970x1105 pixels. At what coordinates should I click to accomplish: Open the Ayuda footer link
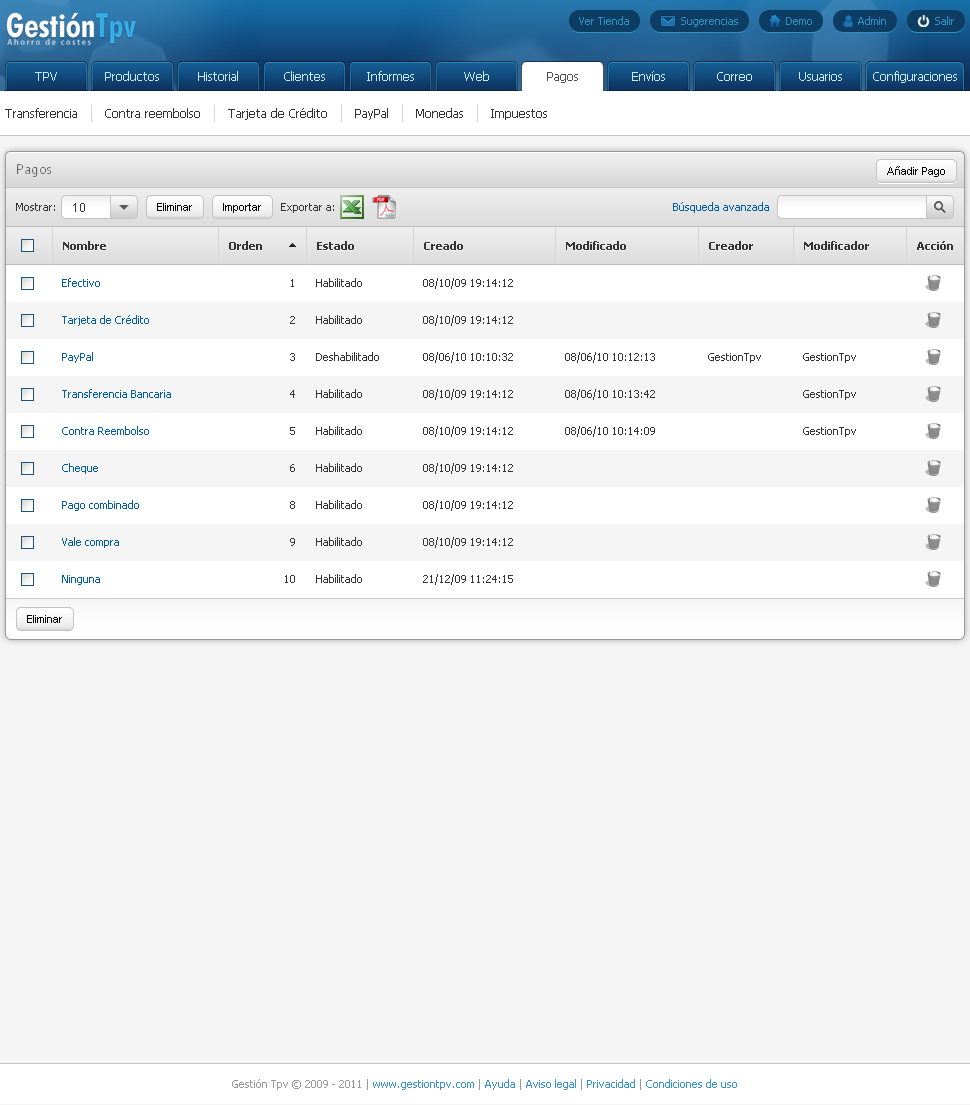coord(500,1084)
